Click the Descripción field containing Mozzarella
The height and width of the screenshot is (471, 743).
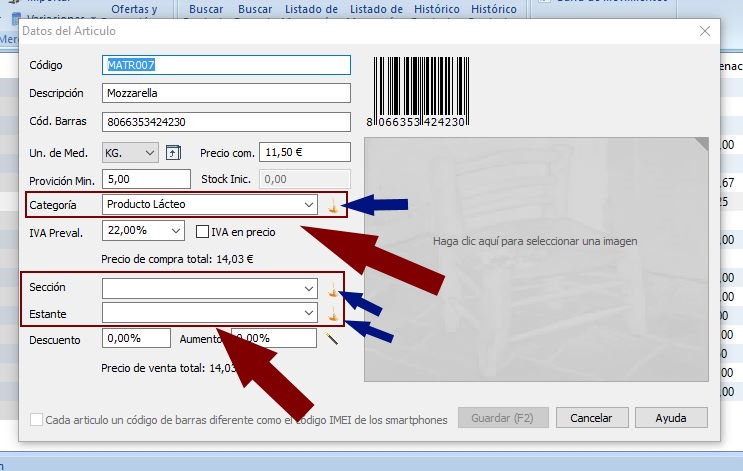point(227,93)
